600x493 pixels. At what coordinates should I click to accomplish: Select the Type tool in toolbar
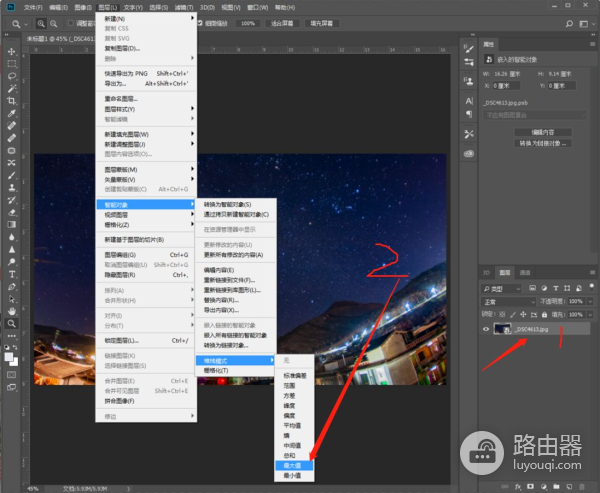pyautogui.click(x=11, y=273)
